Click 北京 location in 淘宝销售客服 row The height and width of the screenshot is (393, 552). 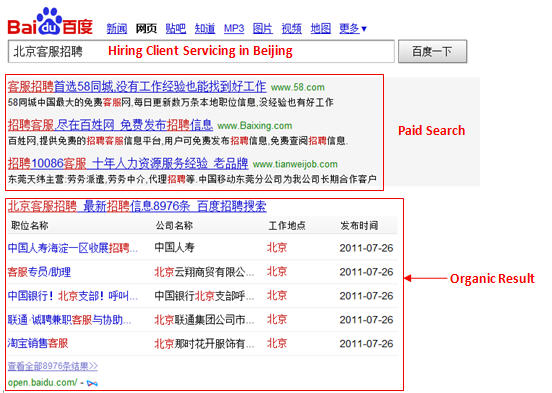(x=277, y=343)
